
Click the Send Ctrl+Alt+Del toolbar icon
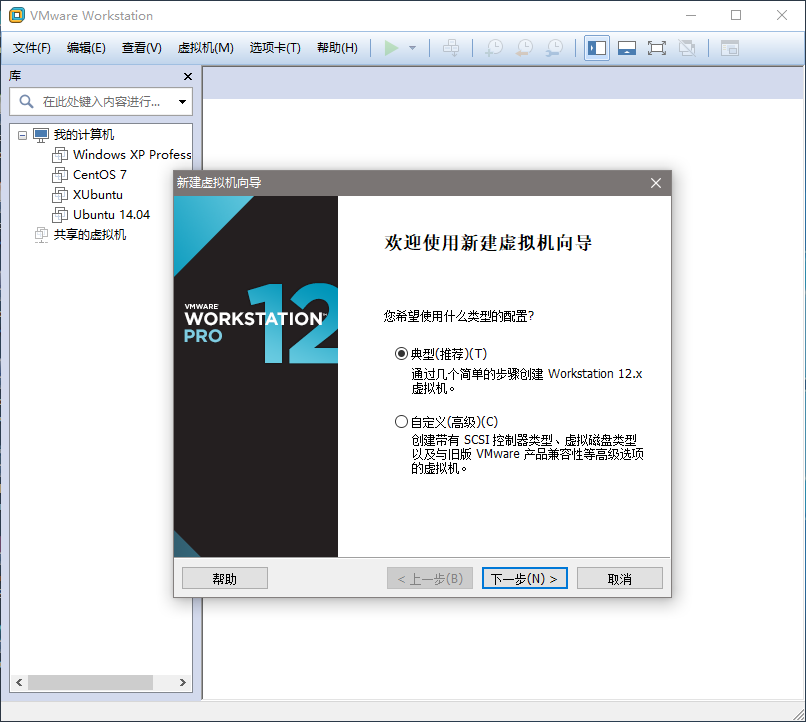coord(451,48)
